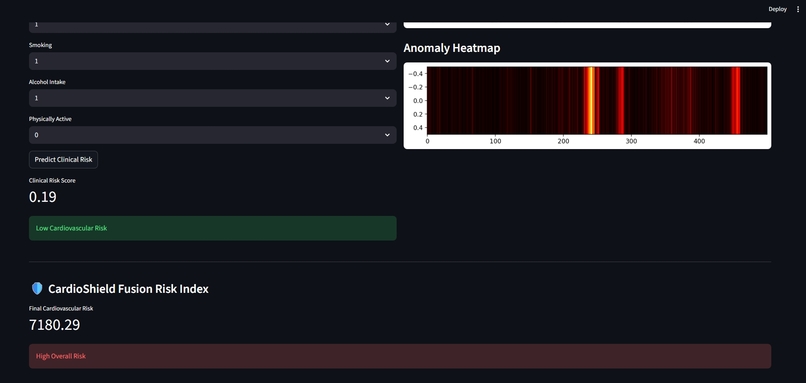Click the Physically Active field label
This screenshot has height=383, width=806.
(50, 119)
